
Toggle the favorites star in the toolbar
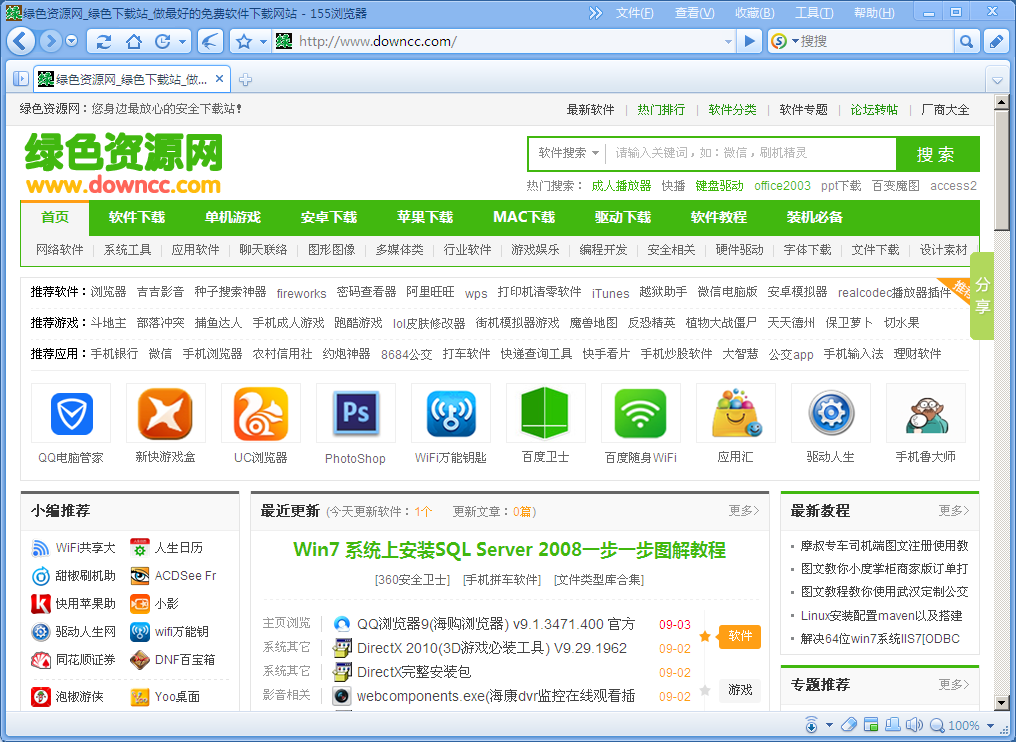point(240,41)
